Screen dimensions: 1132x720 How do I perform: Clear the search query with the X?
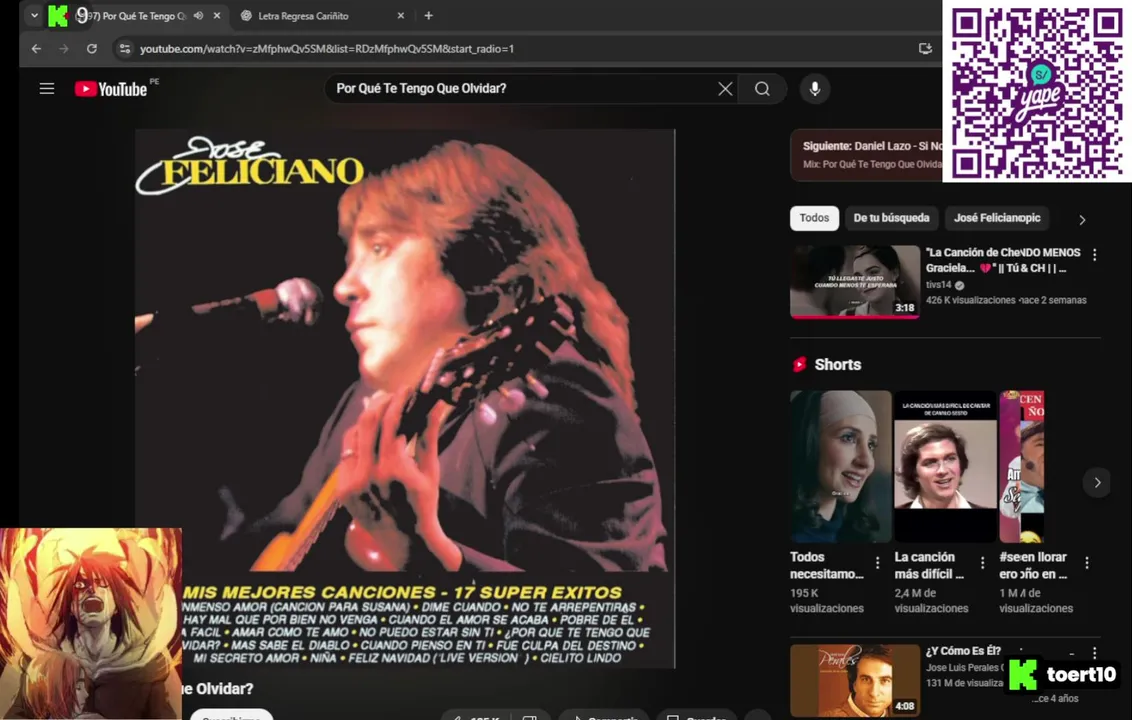(x=725, y=88)
